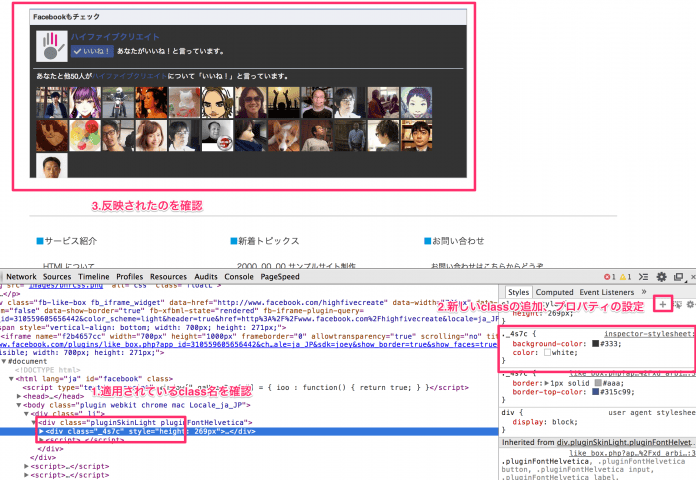
Task: Toggle element state icon in Styles pane
Action: (x=678, y=304)
